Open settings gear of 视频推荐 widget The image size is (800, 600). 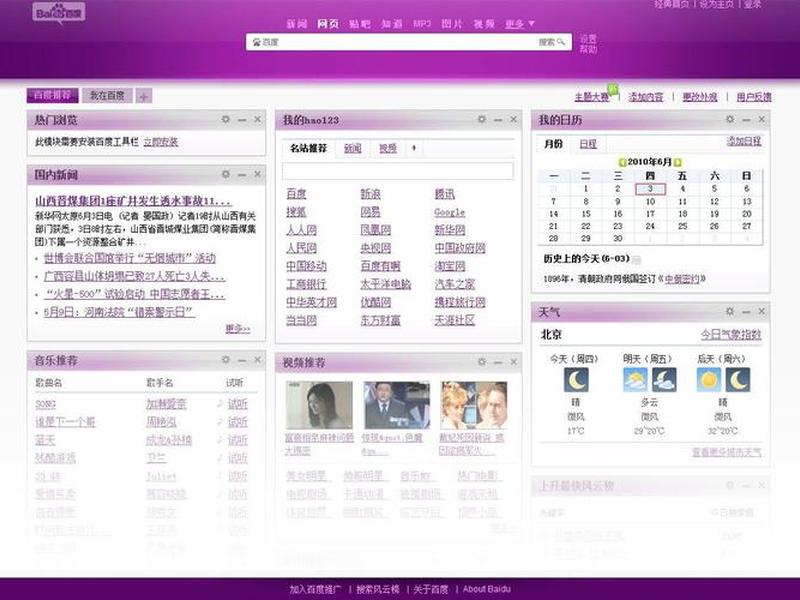click(x=482, y=362)
